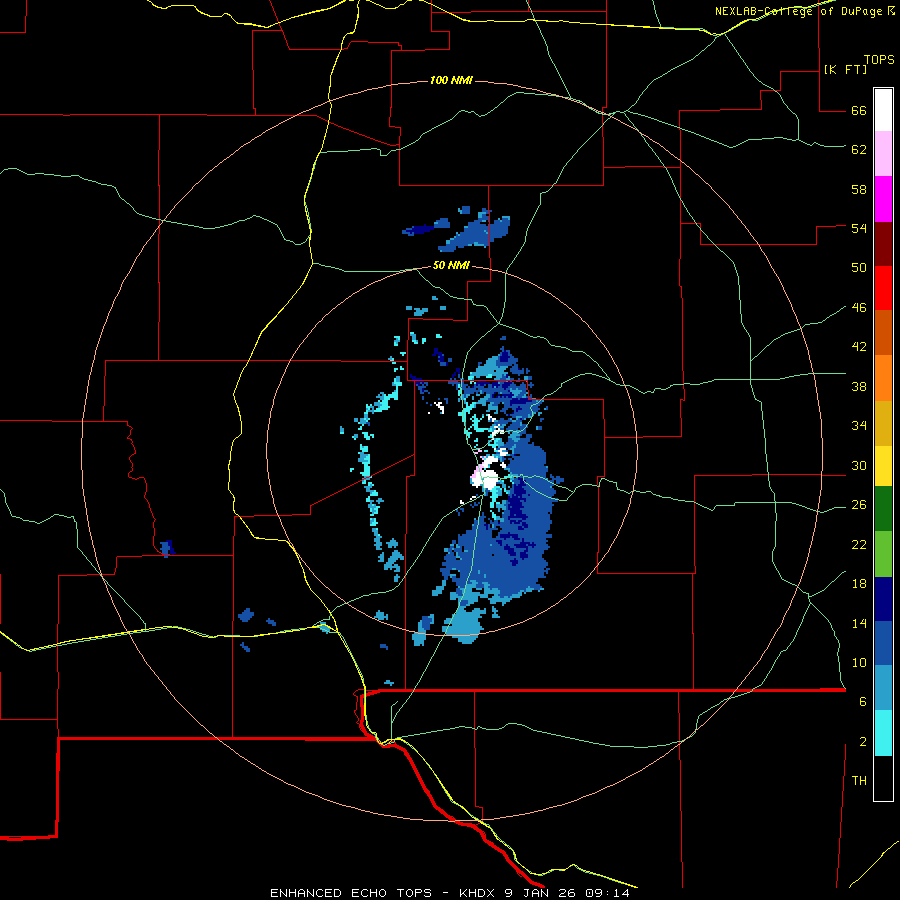Click the 09:14 timestamp

click(607, 893)
